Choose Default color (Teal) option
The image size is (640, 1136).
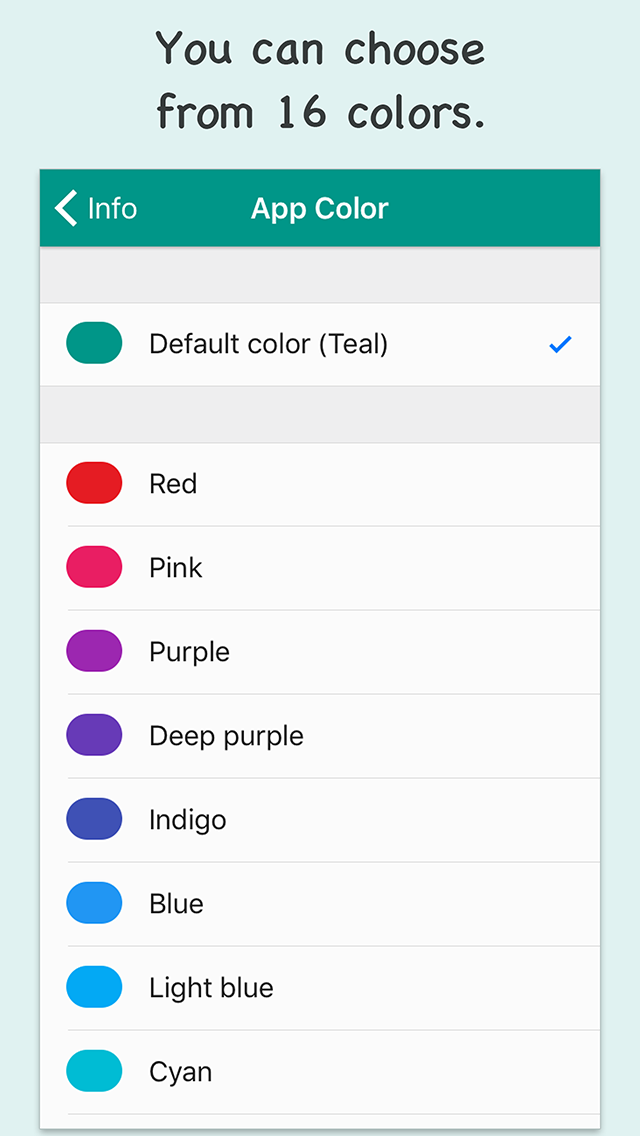tap(320, 344)
